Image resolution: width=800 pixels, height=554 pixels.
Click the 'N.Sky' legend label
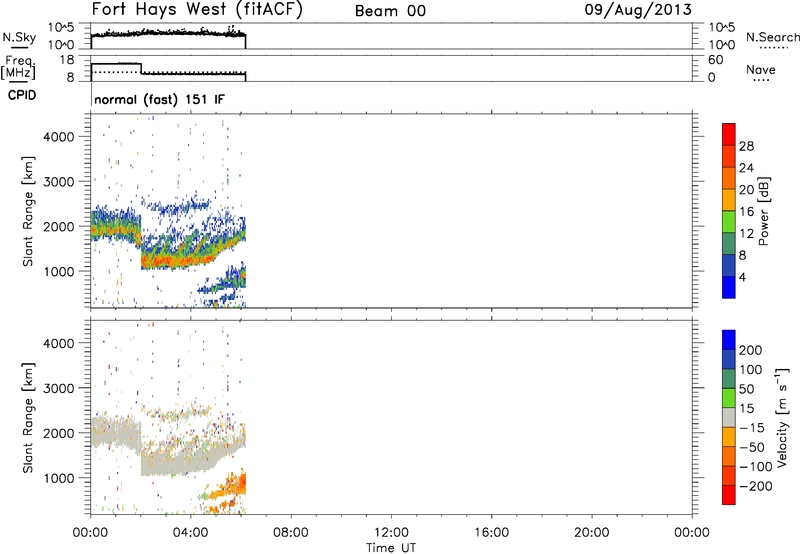[x=19, y=37]
